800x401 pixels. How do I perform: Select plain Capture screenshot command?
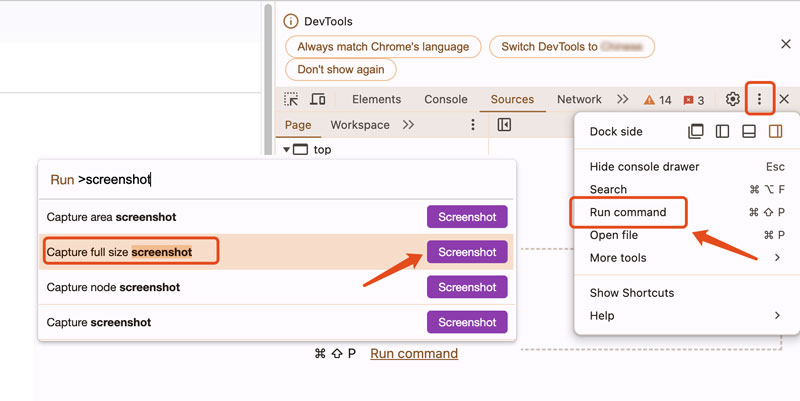[277, 322]
